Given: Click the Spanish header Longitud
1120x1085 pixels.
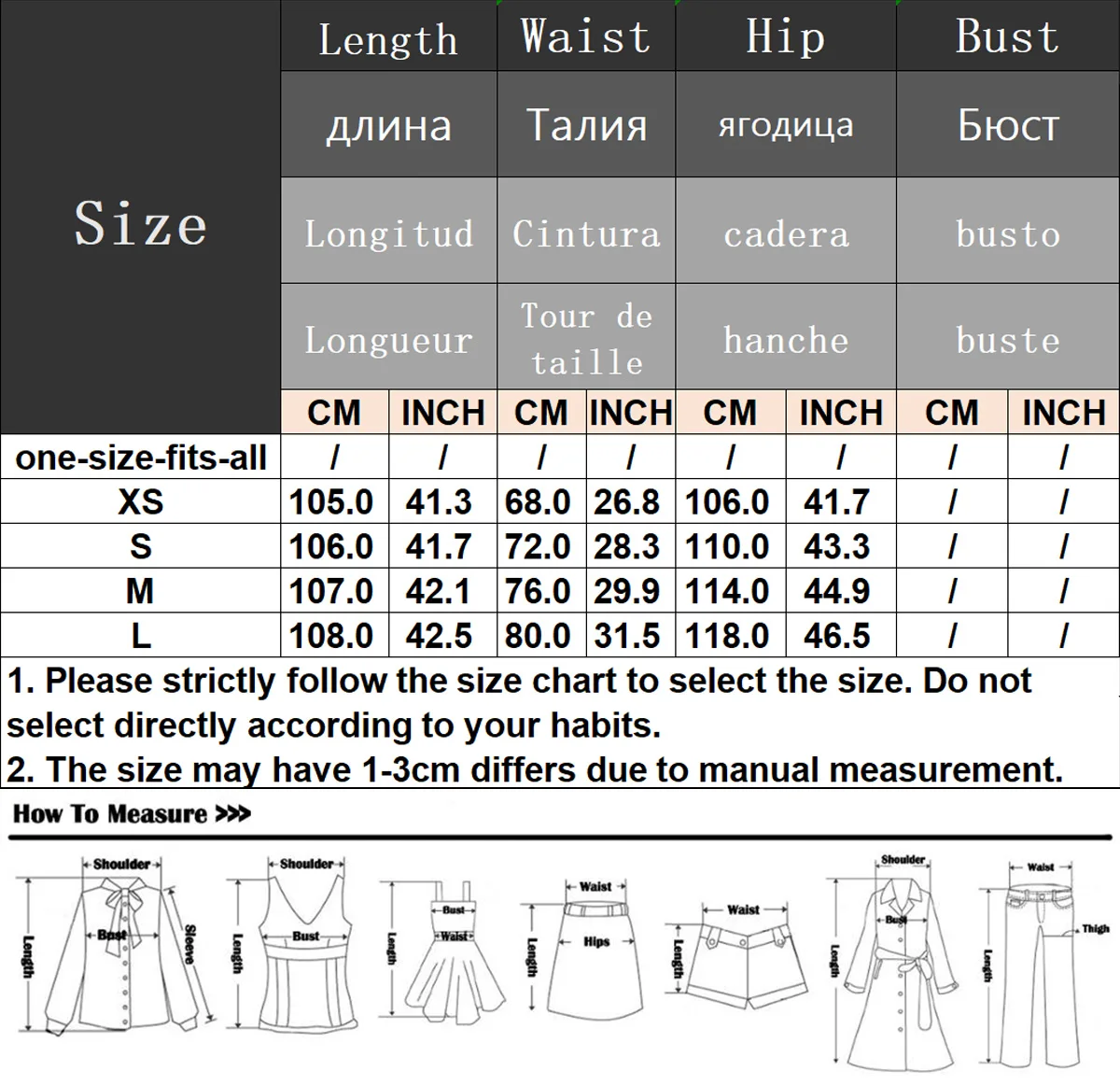Looking at the screenshot, I should (x=388, y=232).
